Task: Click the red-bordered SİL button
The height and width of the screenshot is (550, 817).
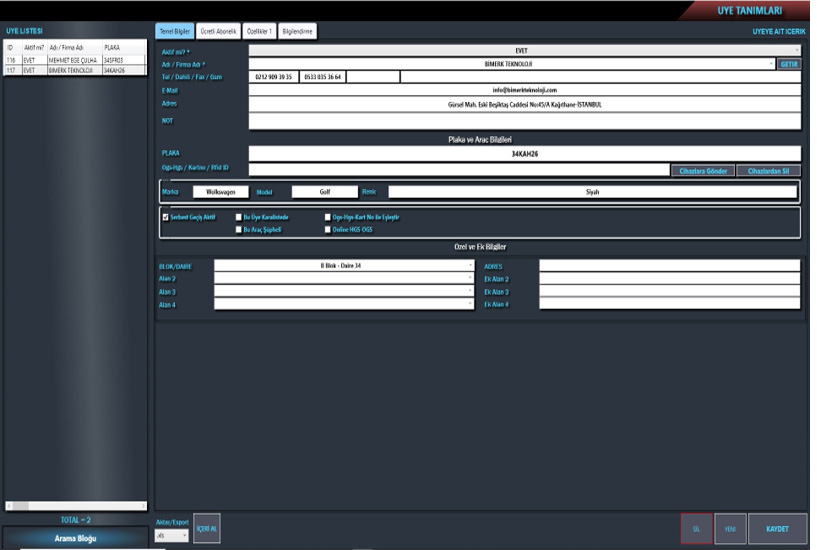Action: (x=696, y=528)
